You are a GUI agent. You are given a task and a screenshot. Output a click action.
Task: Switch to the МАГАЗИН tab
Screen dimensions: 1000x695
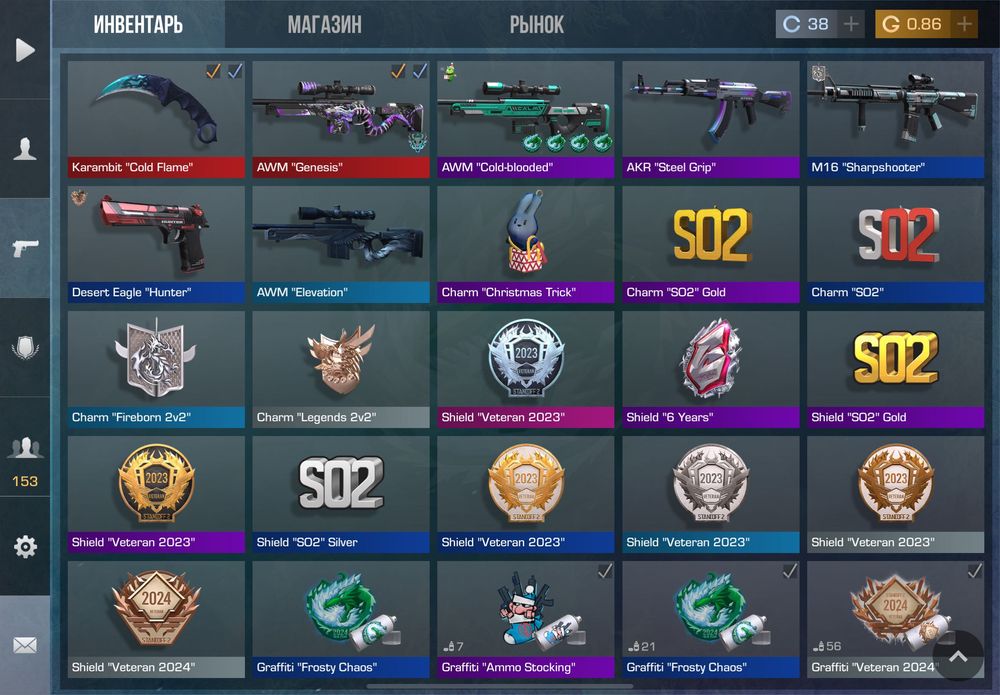tap(325, 25)
